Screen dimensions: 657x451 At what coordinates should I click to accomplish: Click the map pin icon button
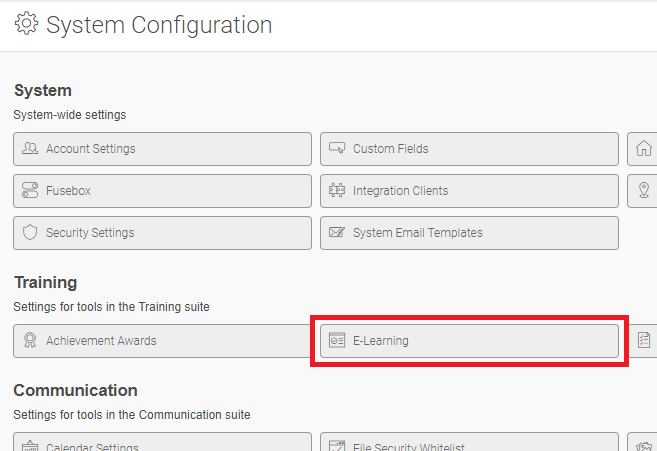point(642,191)
